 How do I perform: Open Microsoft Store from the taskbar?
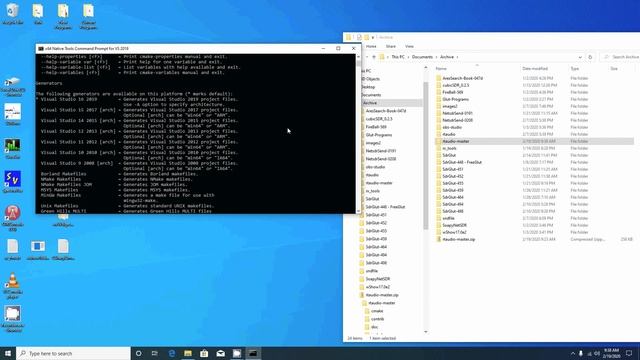click(204, 353)
